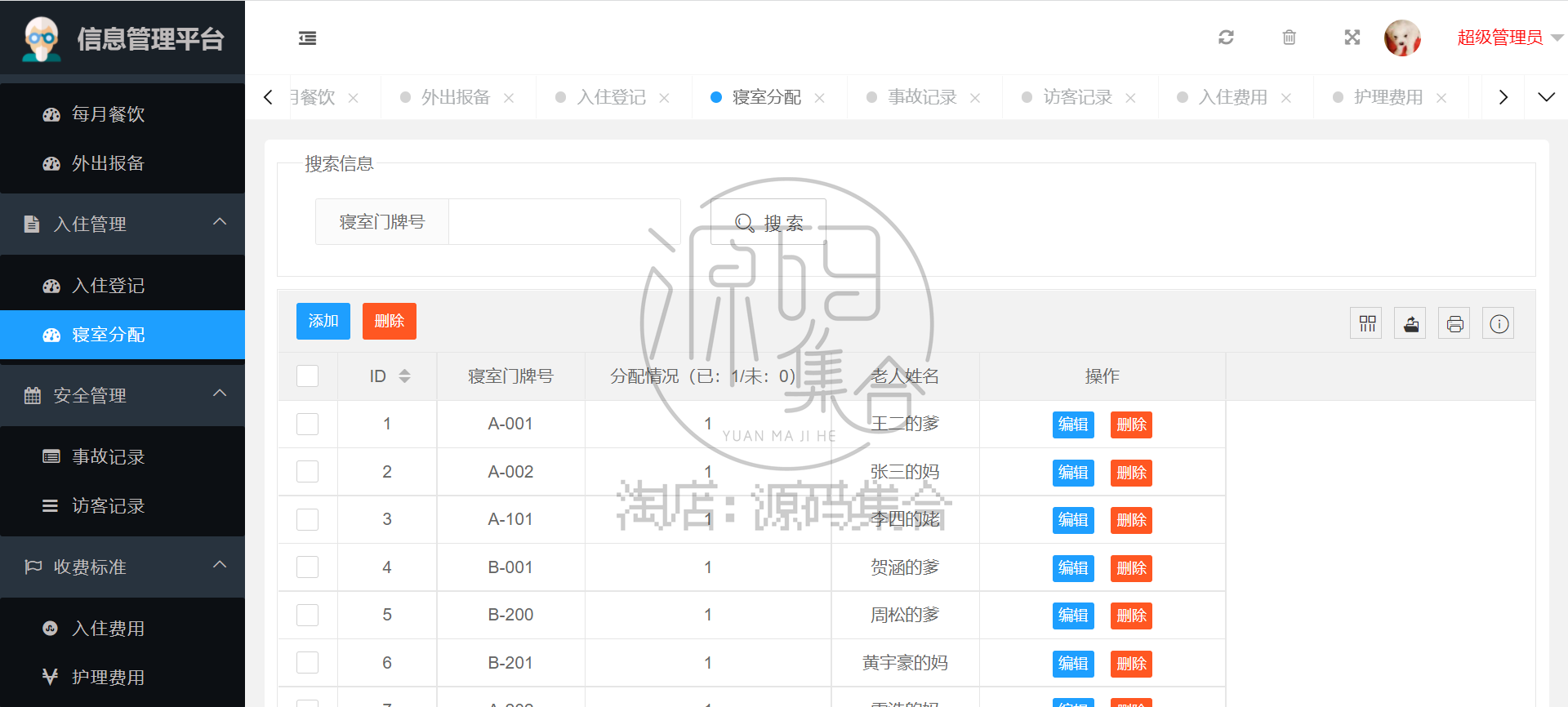Click the refresh icon in header
Image resolution: width=1568 pixels, height=707 pixels.
tap(1226, 38)
